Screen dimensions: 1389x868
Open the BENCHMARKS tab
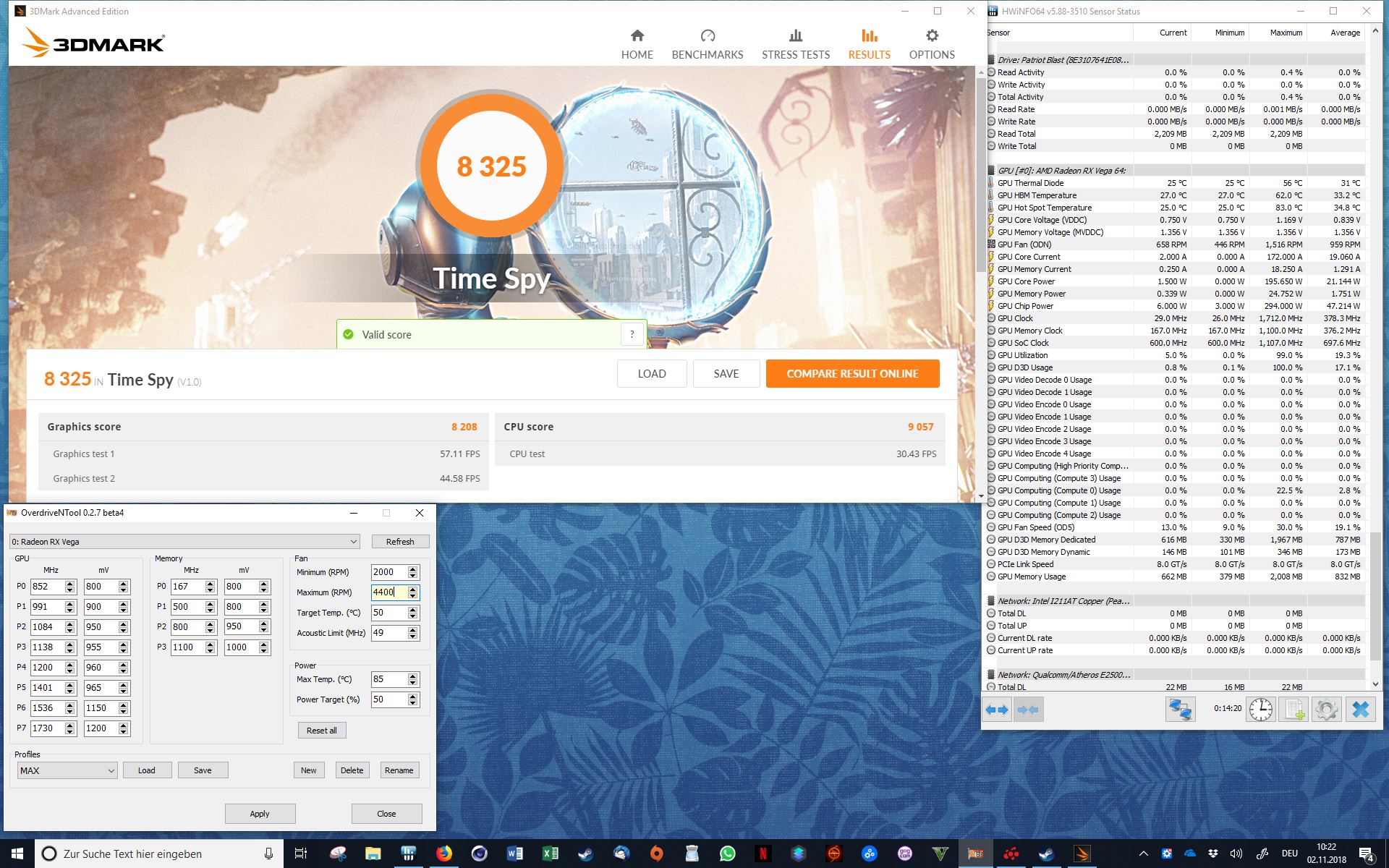coord(707,45)
